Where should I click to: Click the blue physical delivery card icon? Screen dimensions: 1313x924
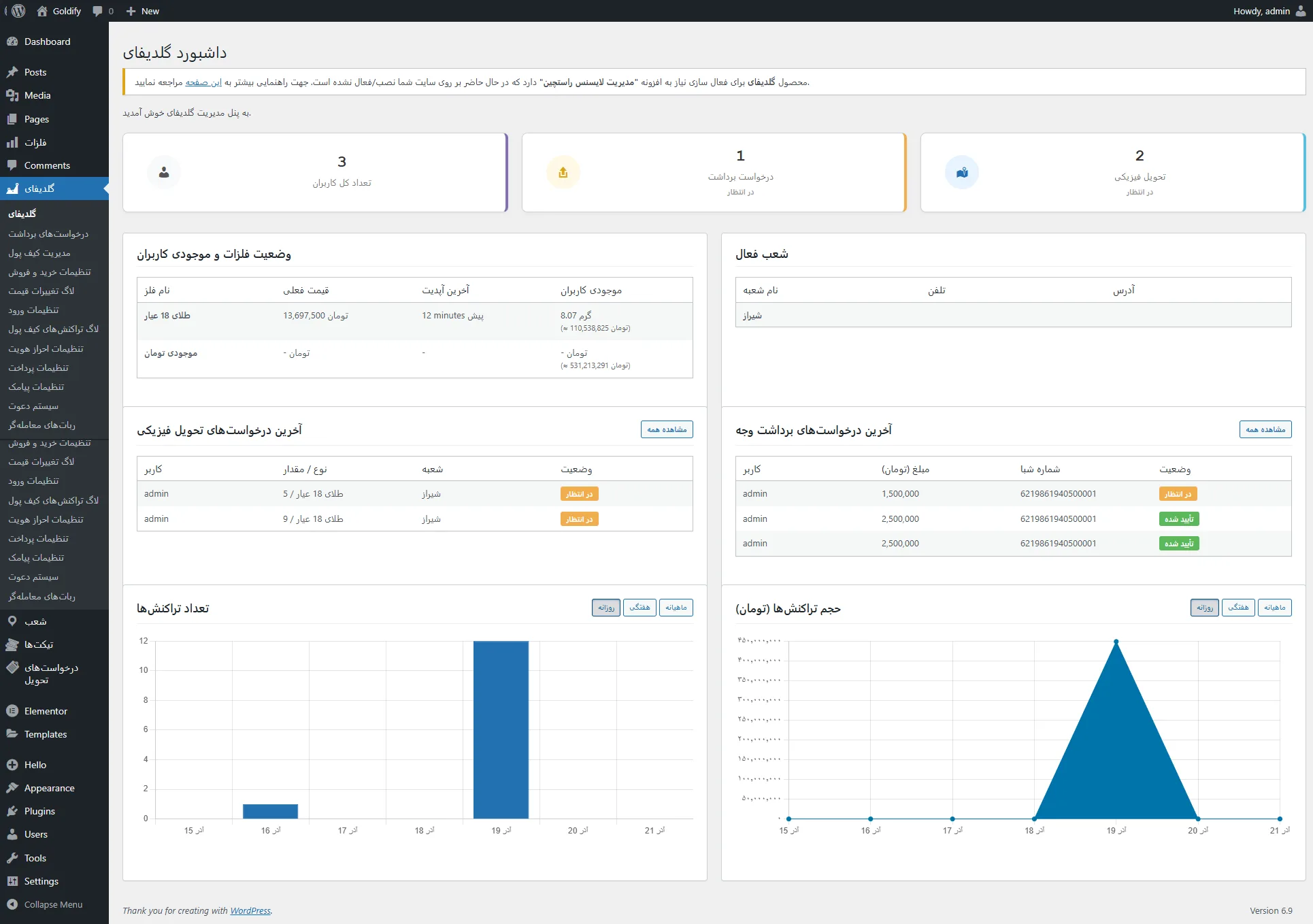tap(961, 173)
